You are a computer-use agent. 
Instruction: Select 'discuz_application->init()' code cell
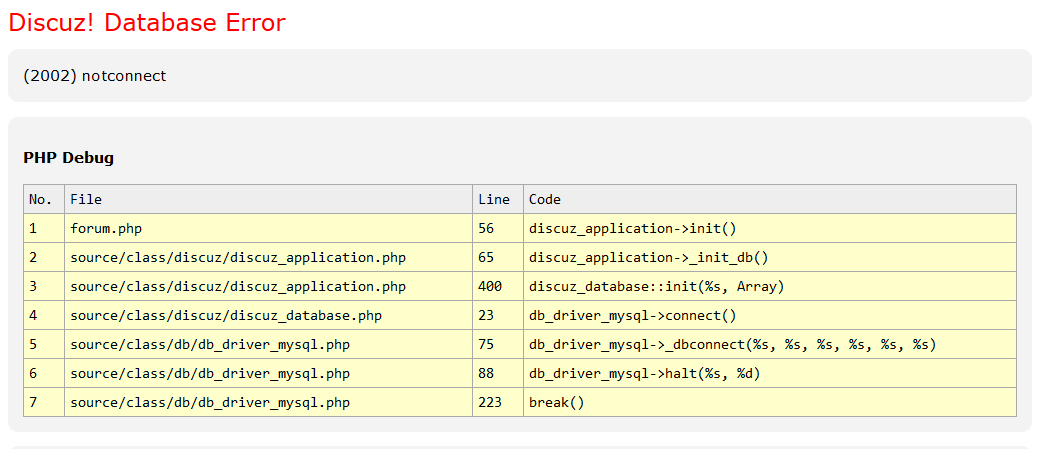pos(770,228)
